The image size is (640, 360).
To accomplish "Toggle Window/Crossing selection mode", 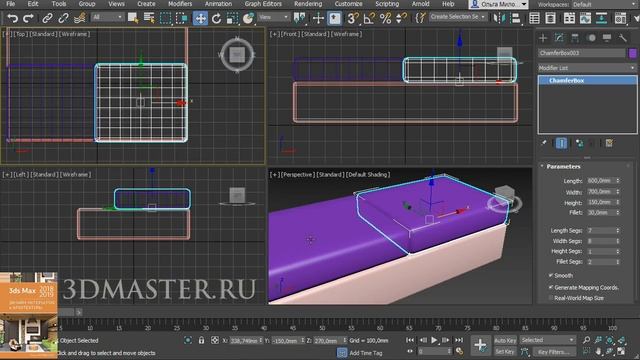I will click(x=182, y=18).
